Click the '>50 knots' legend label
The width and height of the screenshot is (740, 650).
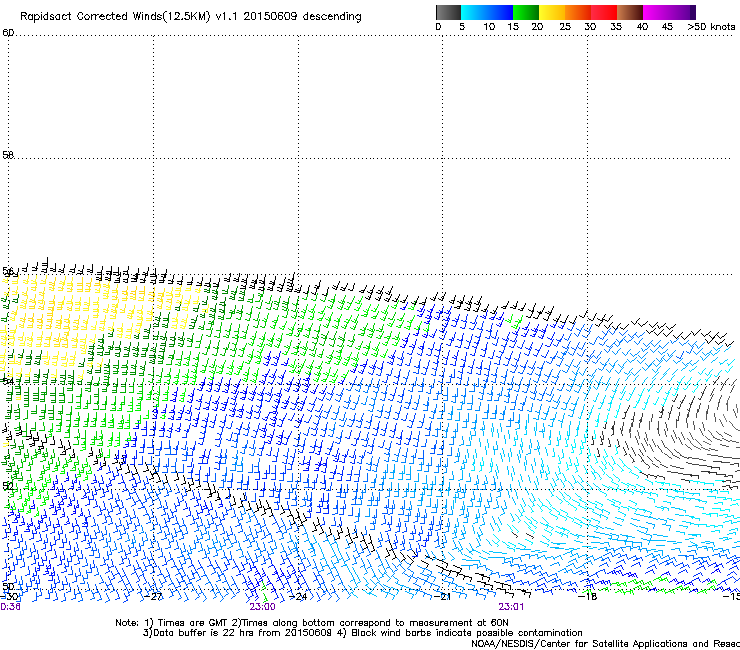(711, 27)
